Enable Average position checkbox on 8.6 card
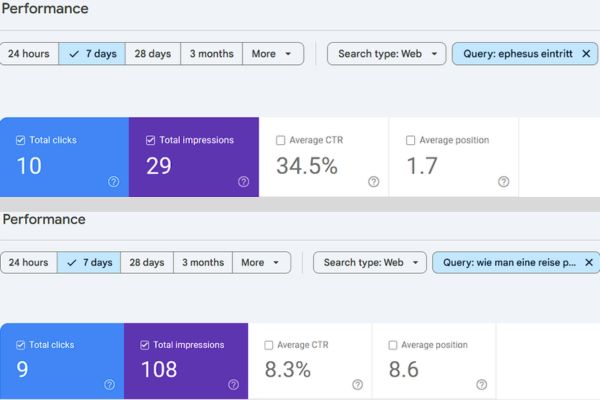 394,345
